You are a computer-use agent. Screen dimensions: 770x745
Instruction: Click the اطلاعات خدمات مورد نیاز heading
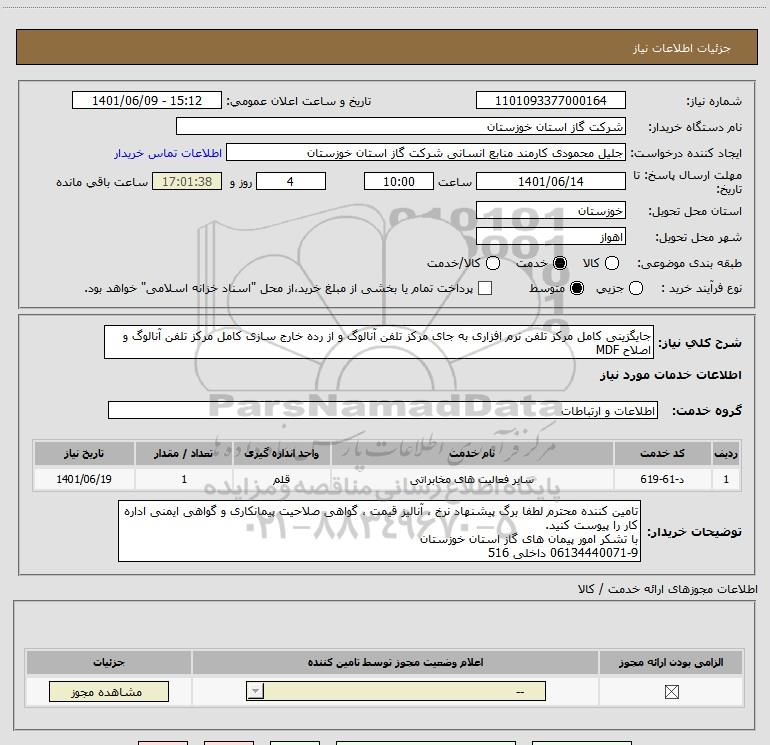[670, 375]
